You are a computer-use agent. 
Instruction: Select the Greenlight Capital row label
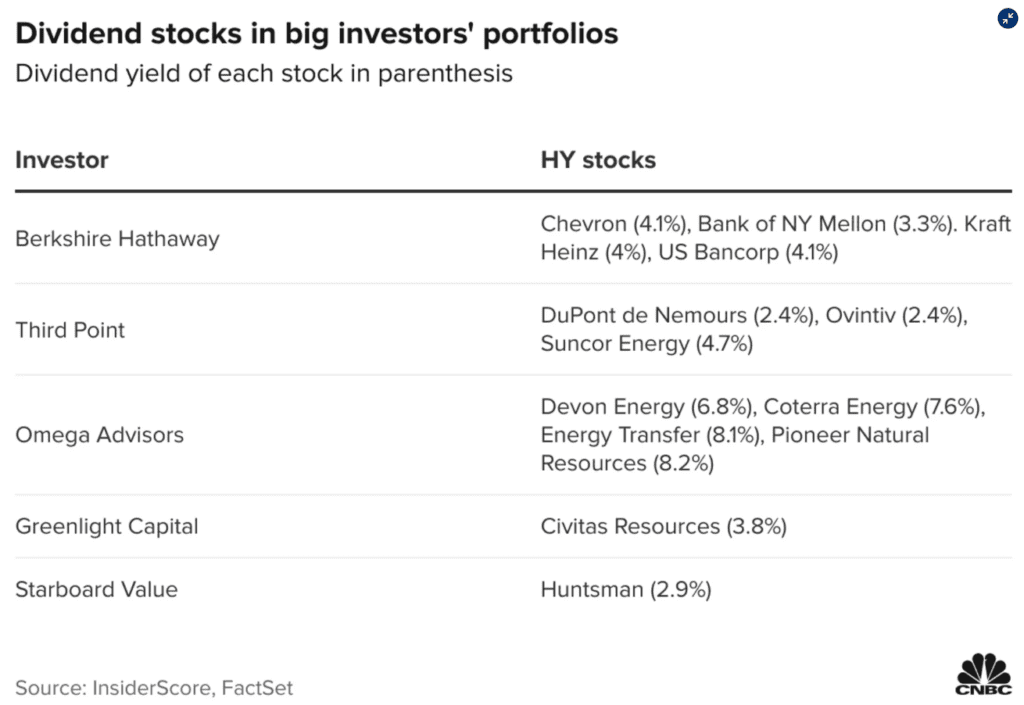pyautogui.click(x=107, y=526)
